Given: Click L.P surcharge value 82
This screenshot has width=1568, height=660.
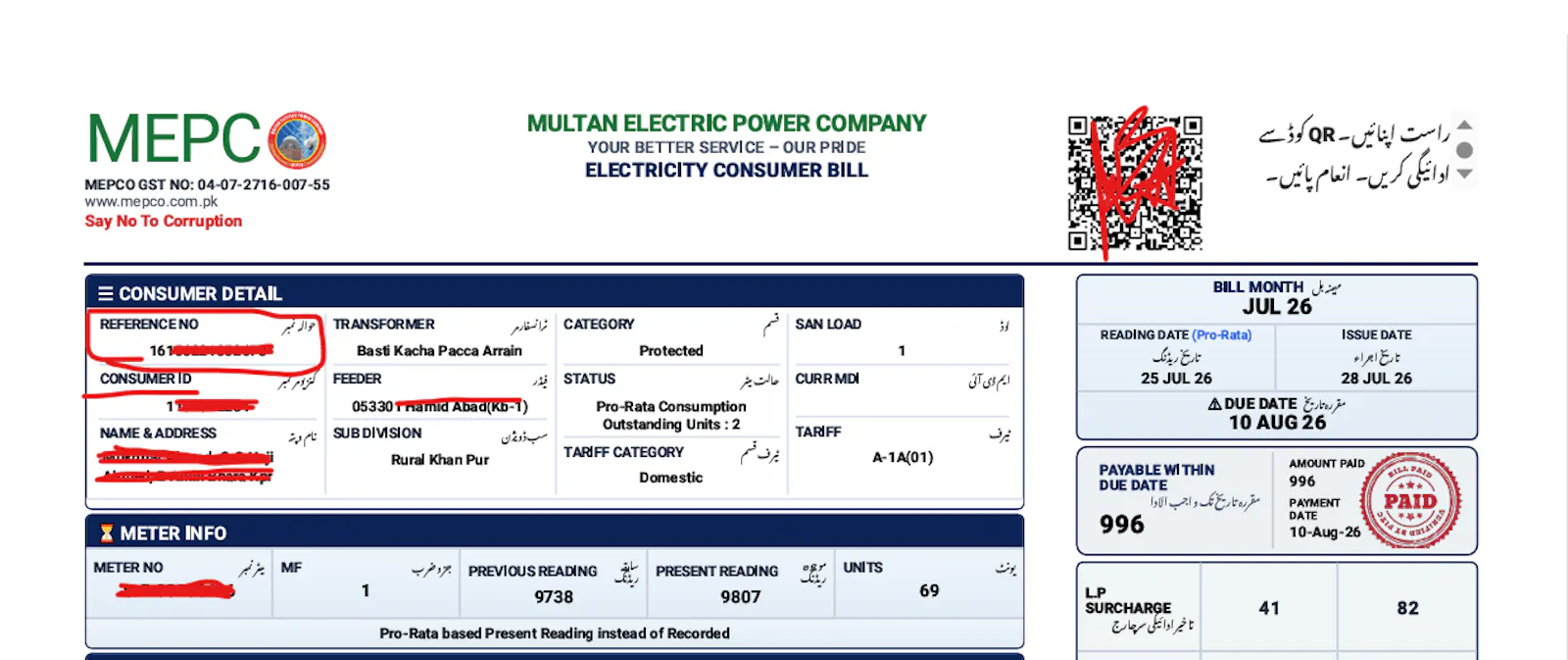Looking at the screenshot, I should coord(1408,608).
